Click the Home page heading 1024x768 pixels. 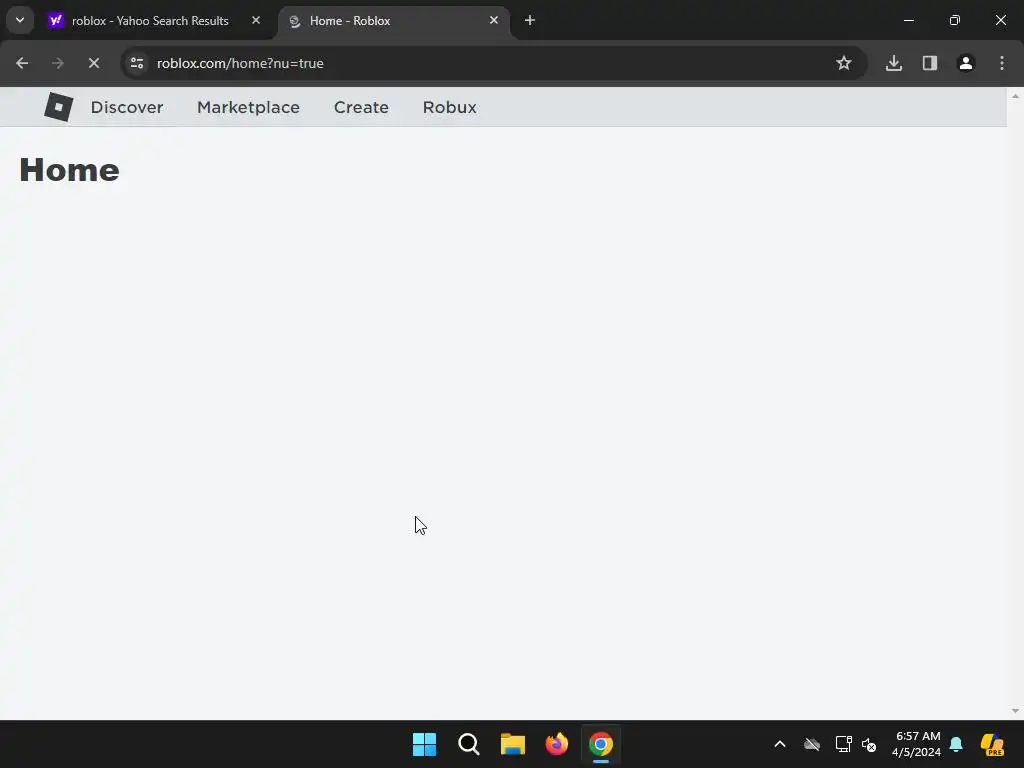[69, 170]
